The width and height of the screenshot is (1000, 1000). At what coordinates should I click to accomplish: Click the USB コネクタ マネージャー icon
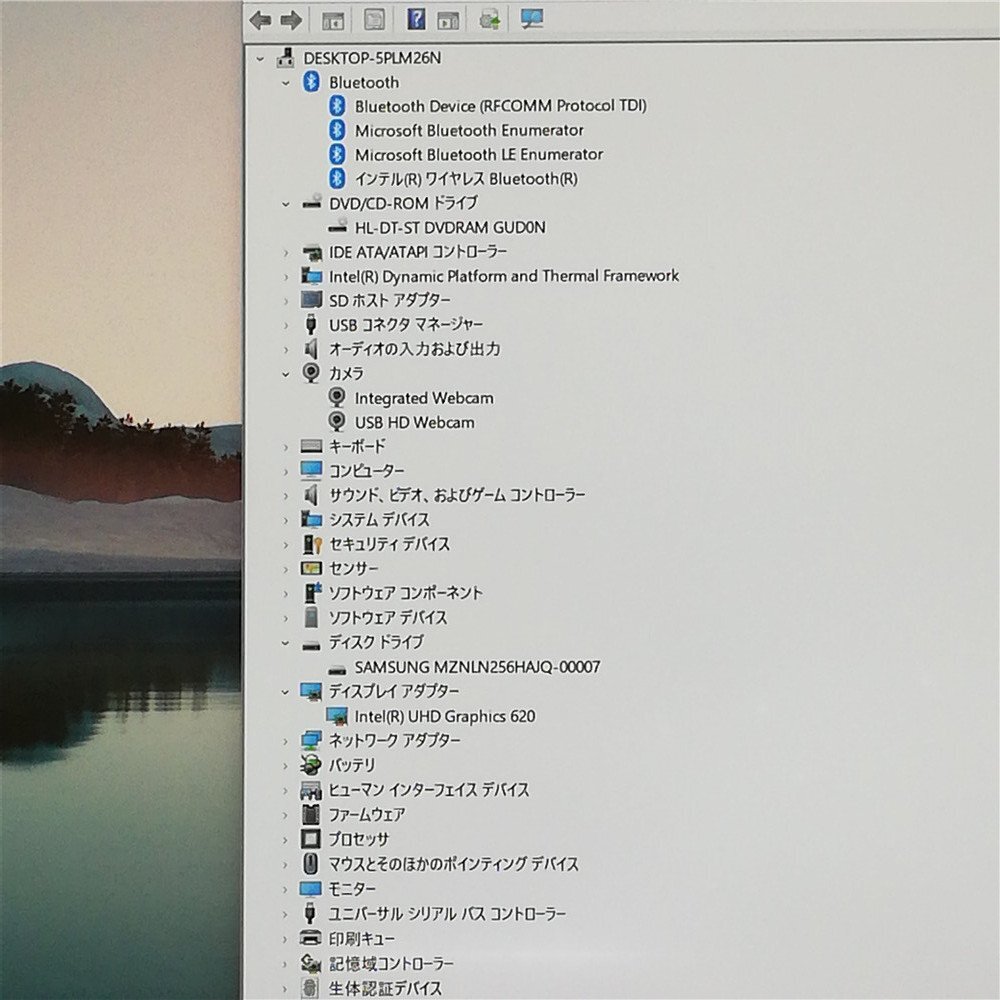(311, 324)
